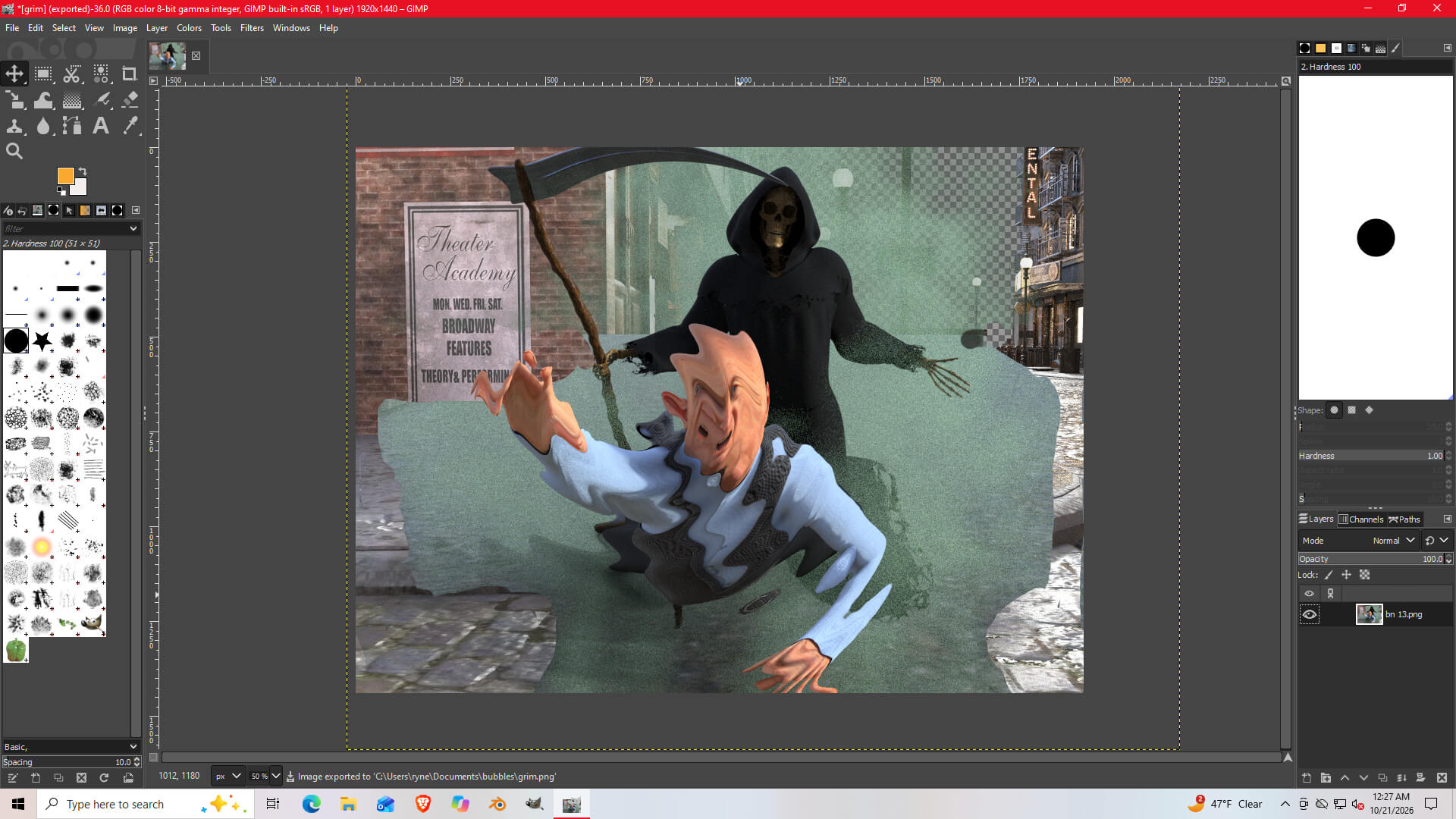This screenshot has width=1456, height=819.
Task: Open the Filters menu
Action: point(252,28)
